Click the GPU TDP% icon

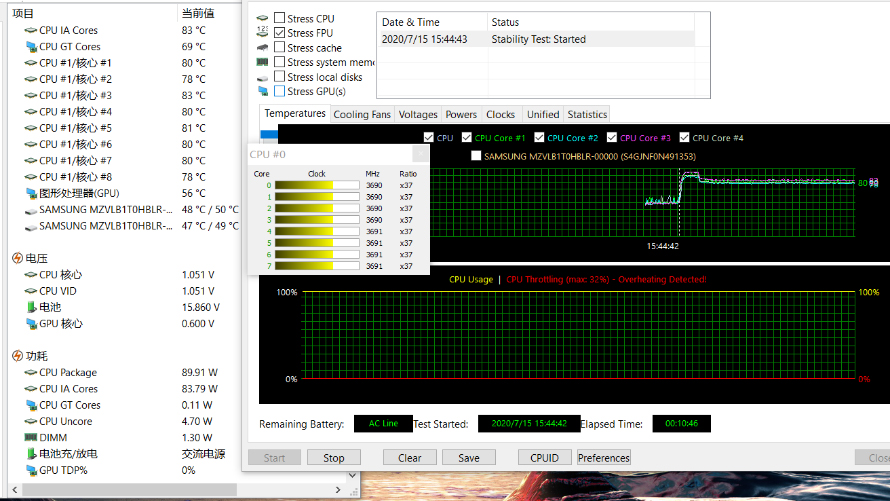pyautogui.click(x=31, y=470)
